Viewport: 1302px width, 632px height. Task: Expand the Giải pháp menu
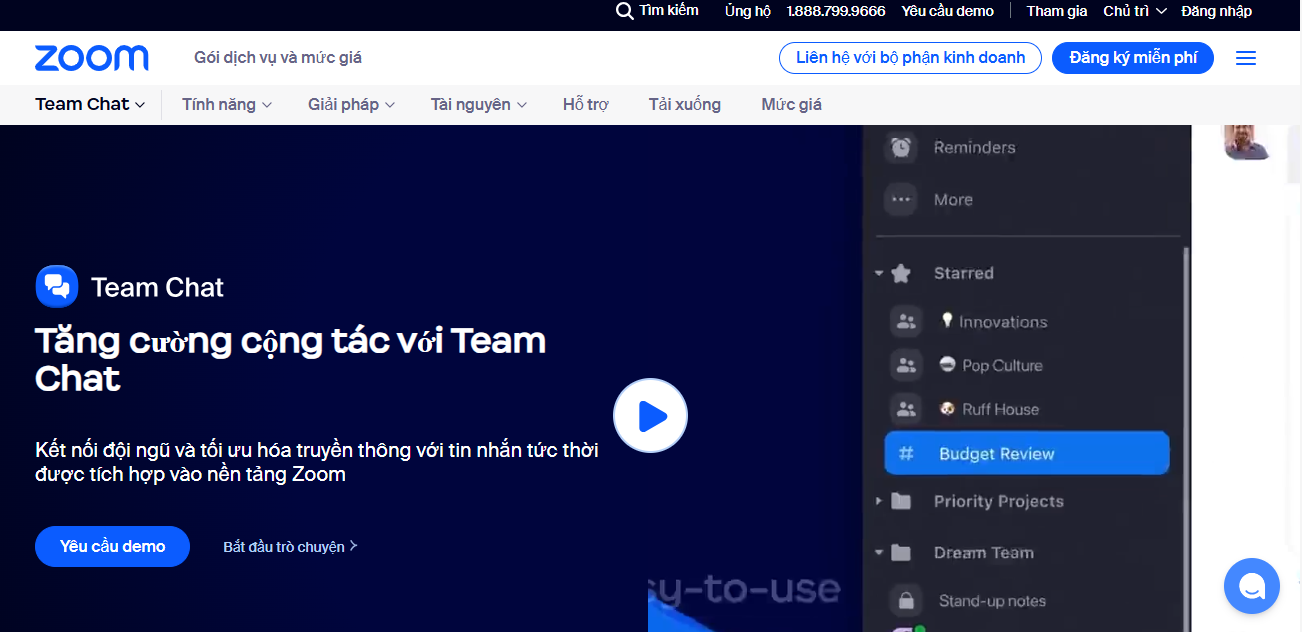click(351, 104)
